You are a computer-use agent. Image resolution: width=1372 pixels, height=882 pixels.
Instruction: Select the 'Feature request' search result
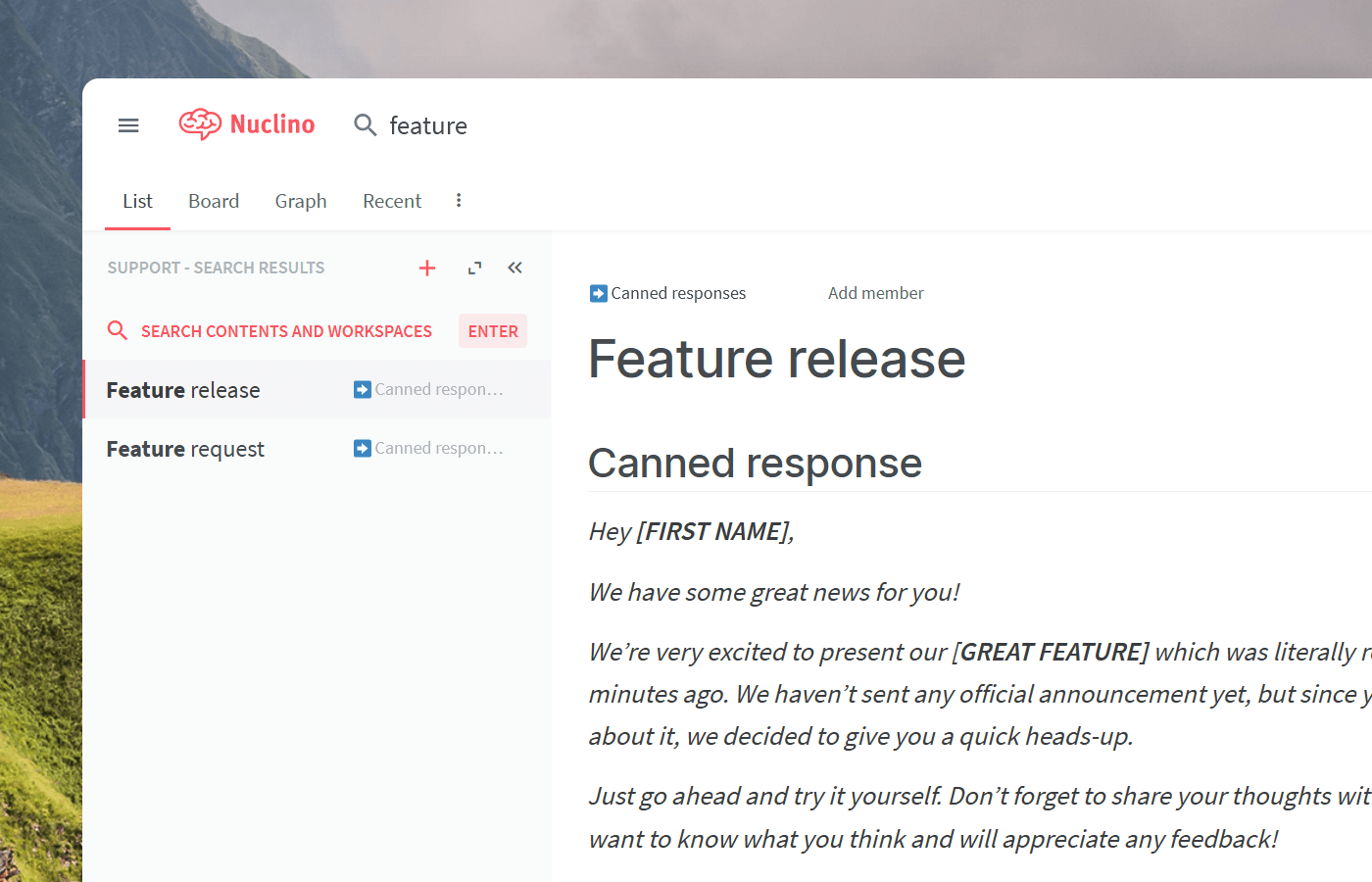[318, 448]
